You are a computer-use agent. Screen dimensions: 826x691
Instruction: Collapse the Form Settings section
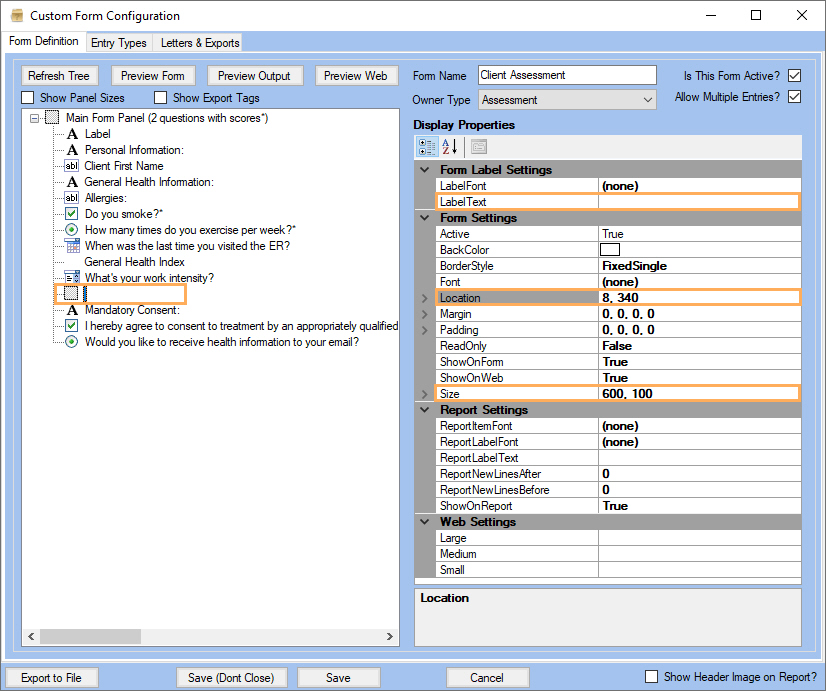point(425,218)
